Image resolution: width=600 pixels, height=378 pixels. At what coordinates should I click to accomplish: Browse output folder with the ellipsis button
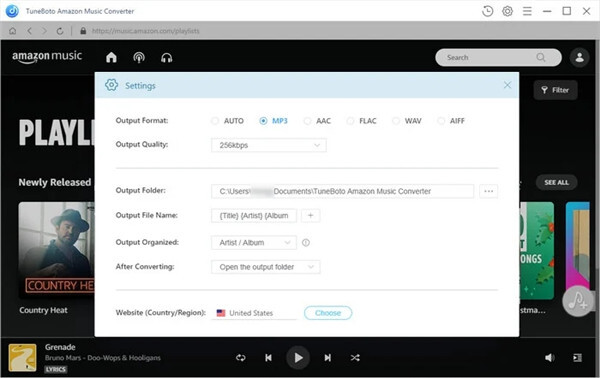point(489,191)
